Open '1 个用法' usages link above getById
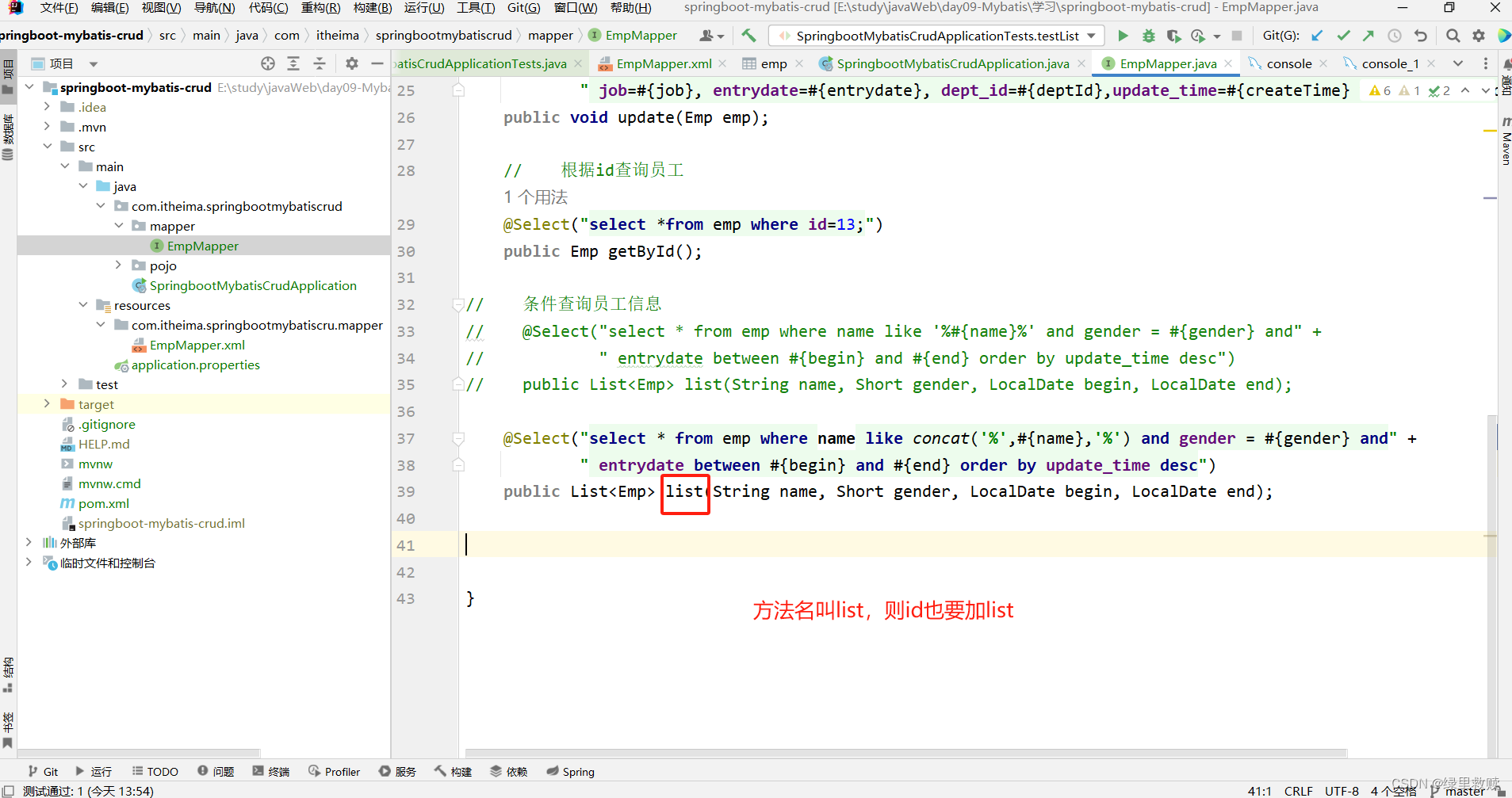1512x798 pixels. tap(535, 197)
